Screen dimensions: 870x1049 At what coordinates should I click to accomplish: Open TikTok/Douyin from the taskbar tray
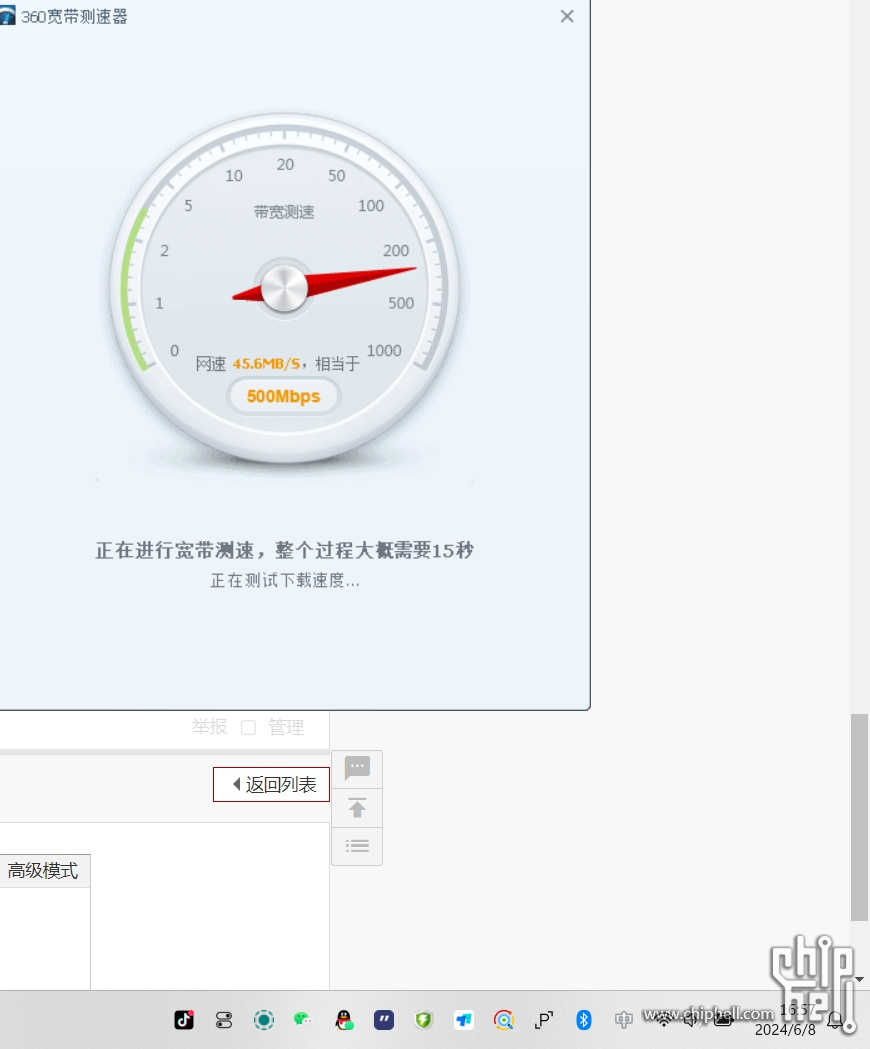[184, 1020]
